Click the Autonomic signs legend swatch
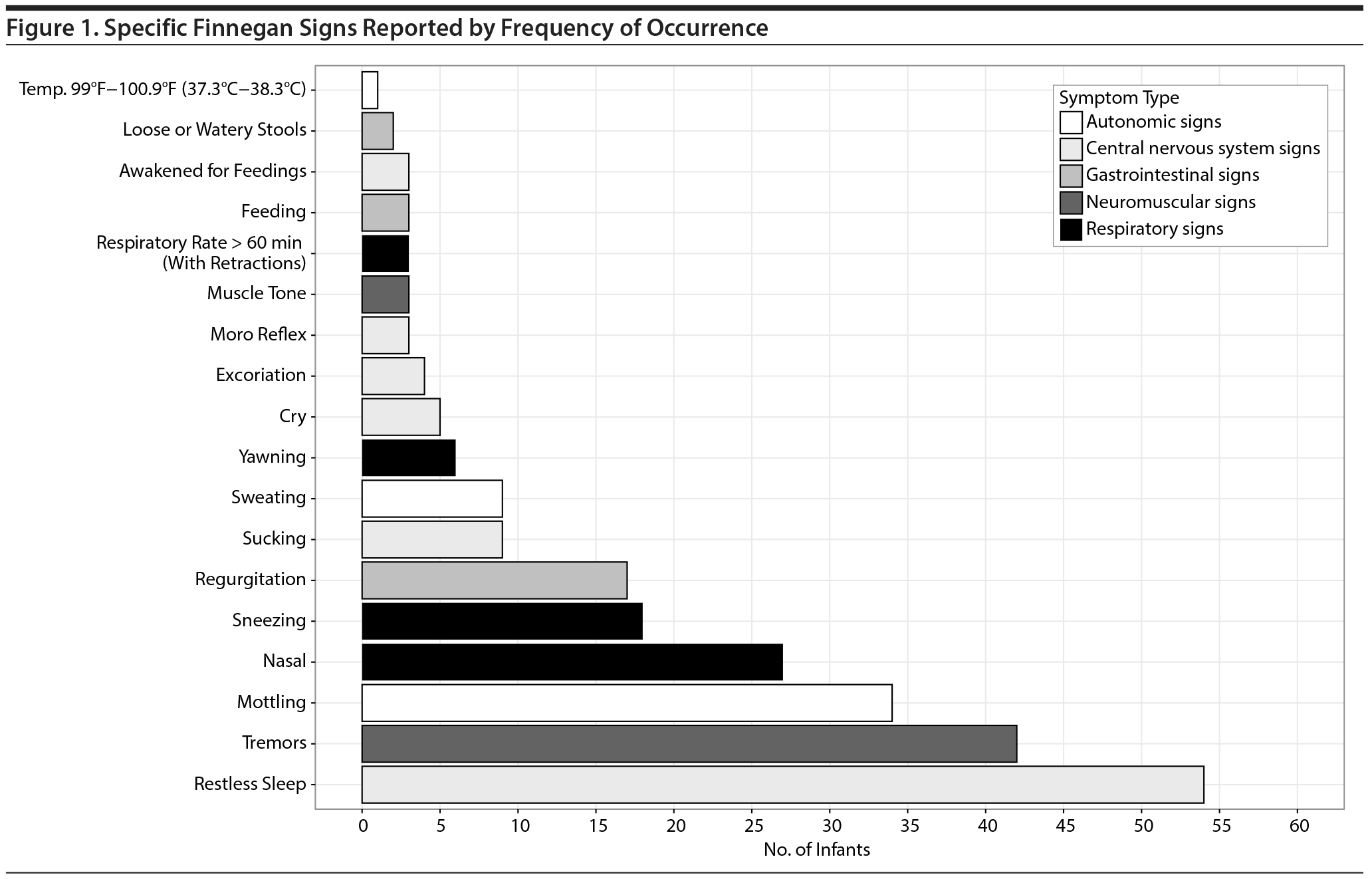This screenshot has height=879, width=1372. point(1071,123)
